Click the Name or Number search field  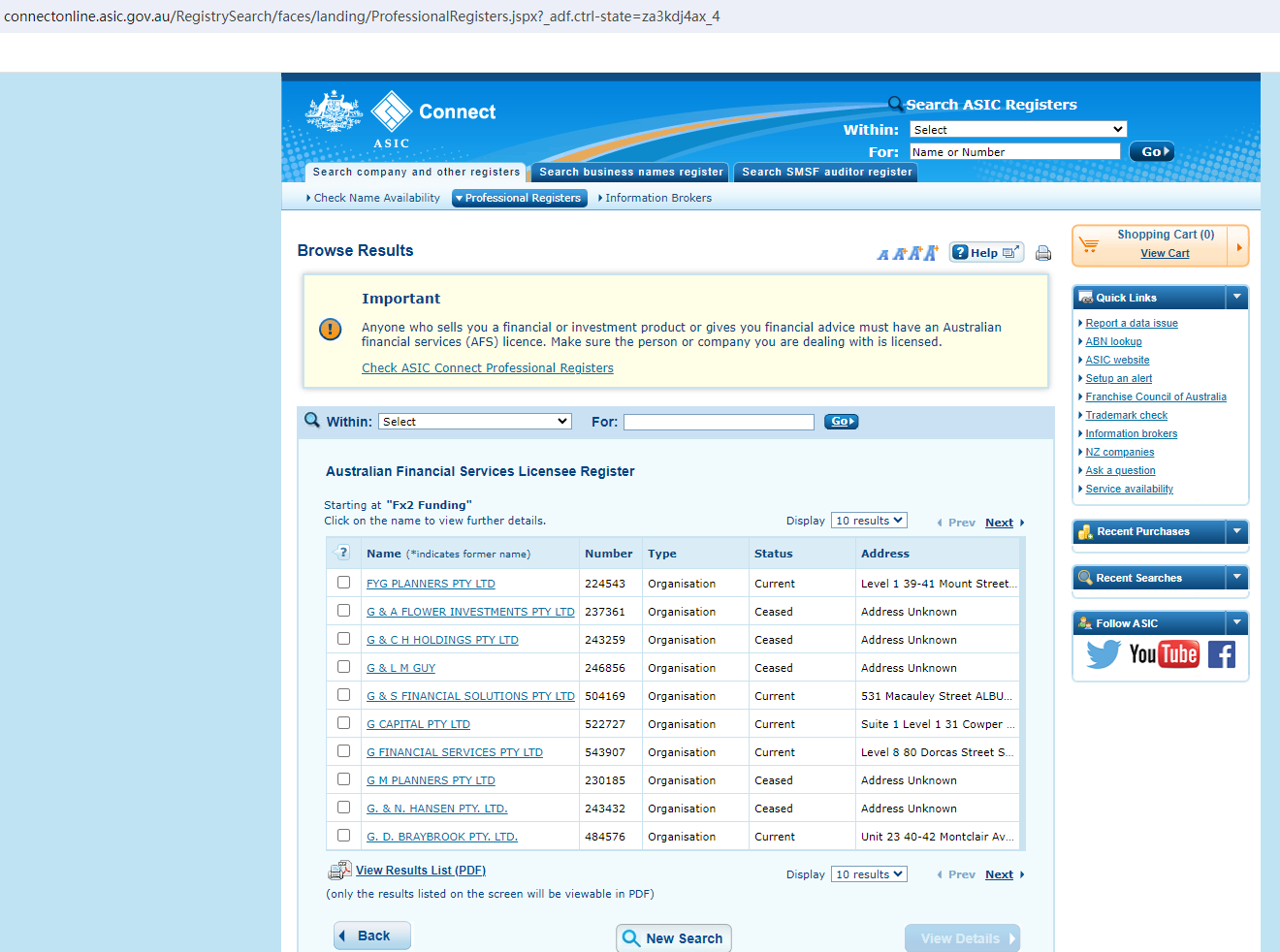click(x=1014, y=152)
